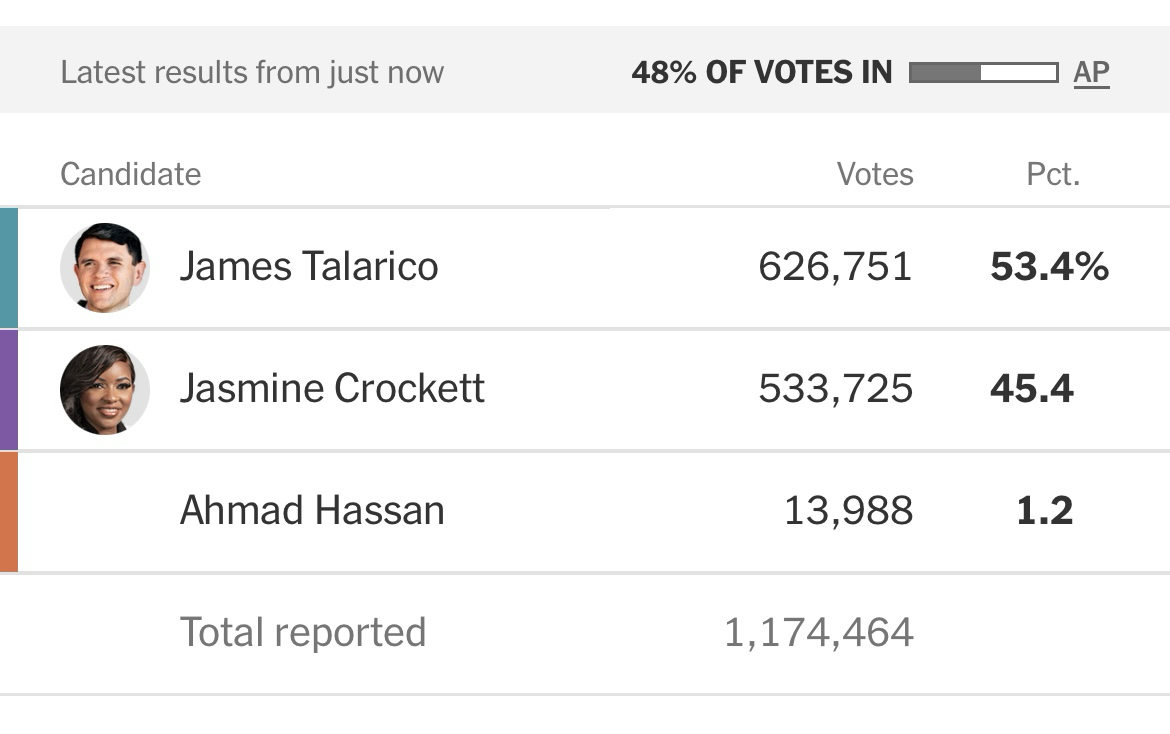Click the orange color bar for Hassan
This screenshot has width=1170, height=734.
click(9, 511)
